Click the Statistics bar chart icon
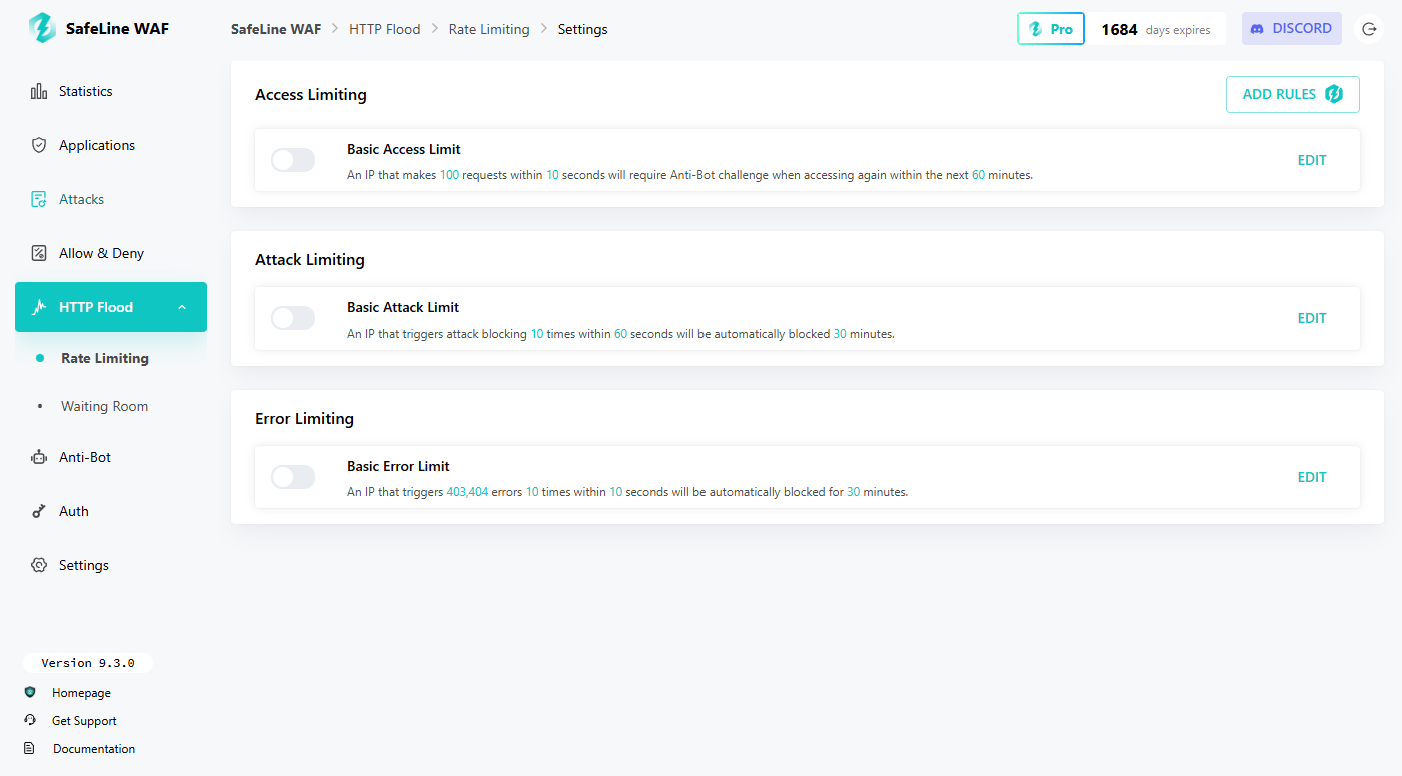This screenshot has width=1402, height=776. 39,91
